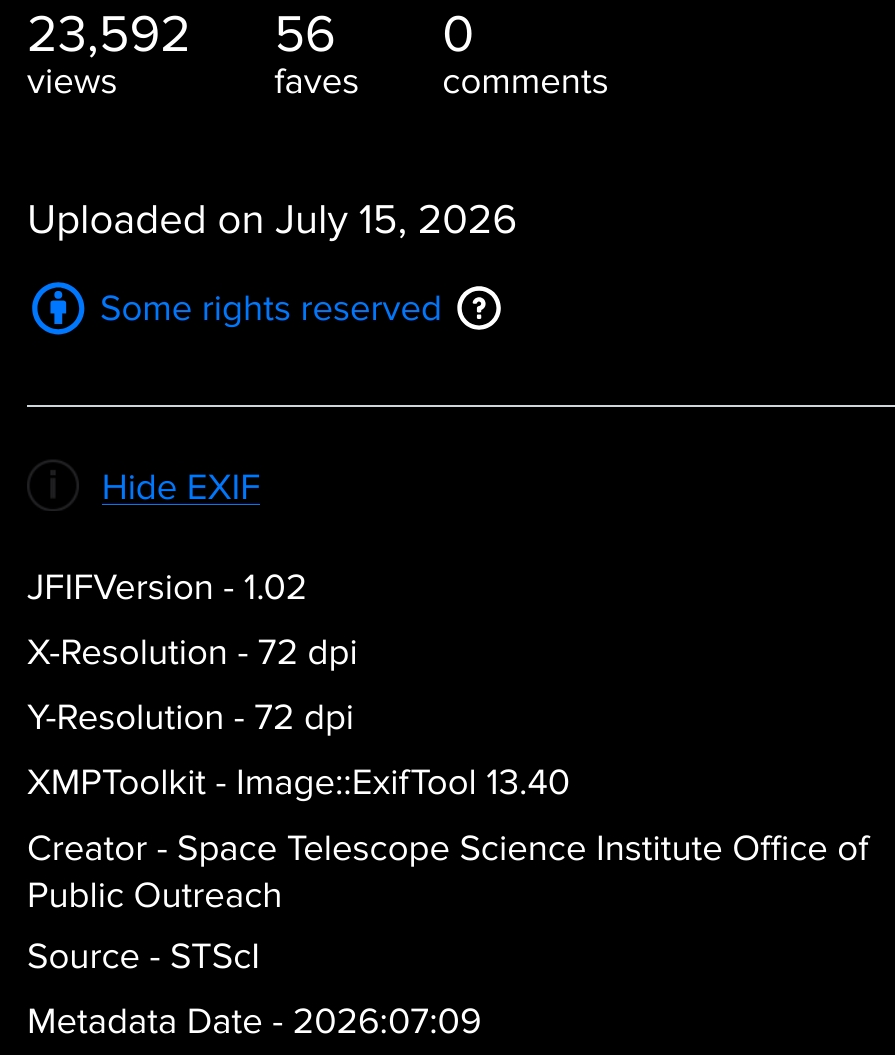The width and height of the screenshot is (895, 1055).
Task: Open the Some rights reserved license link
Action: pos(271,309)
